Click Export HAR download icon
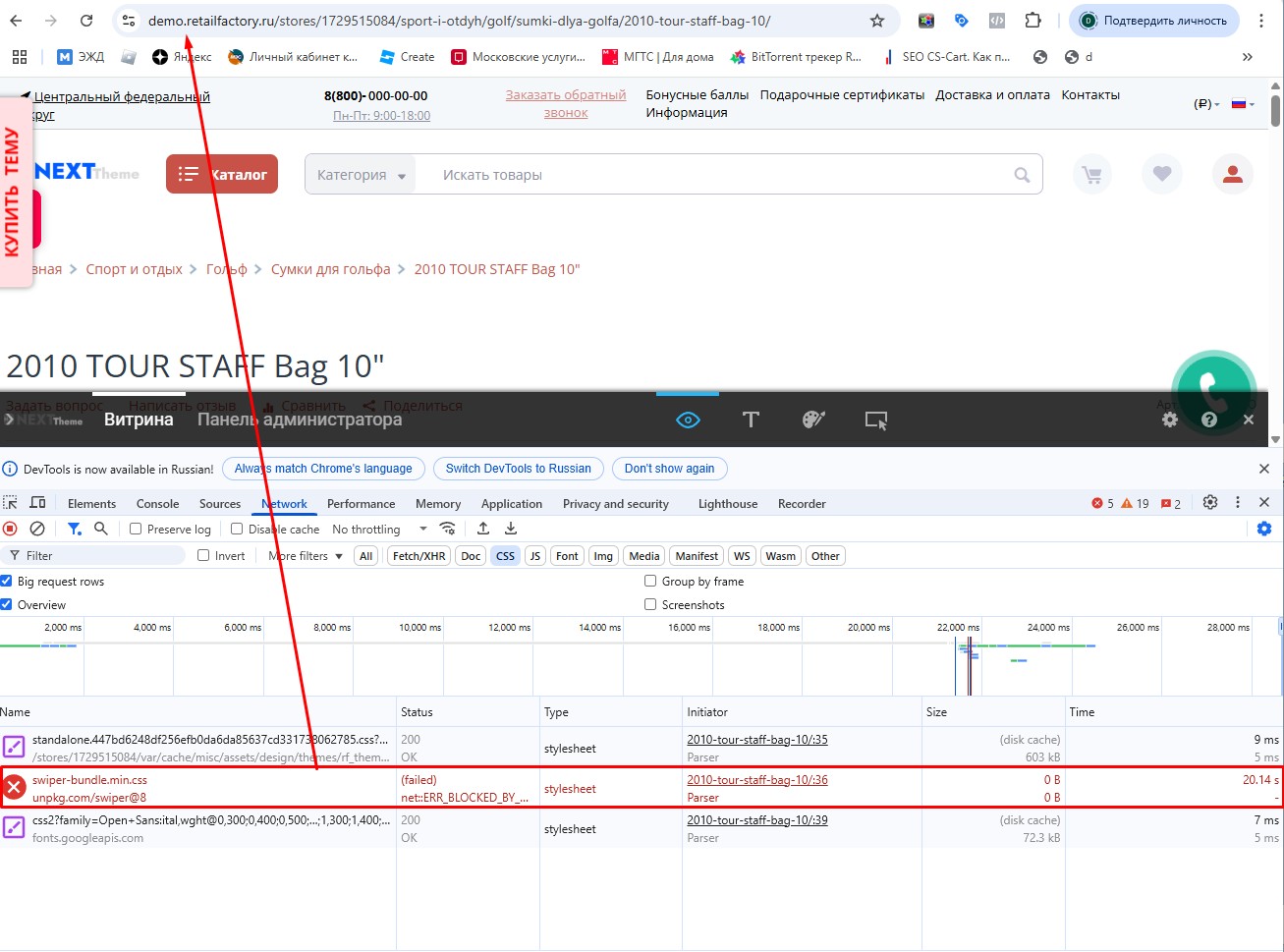 tap(511, 529)
